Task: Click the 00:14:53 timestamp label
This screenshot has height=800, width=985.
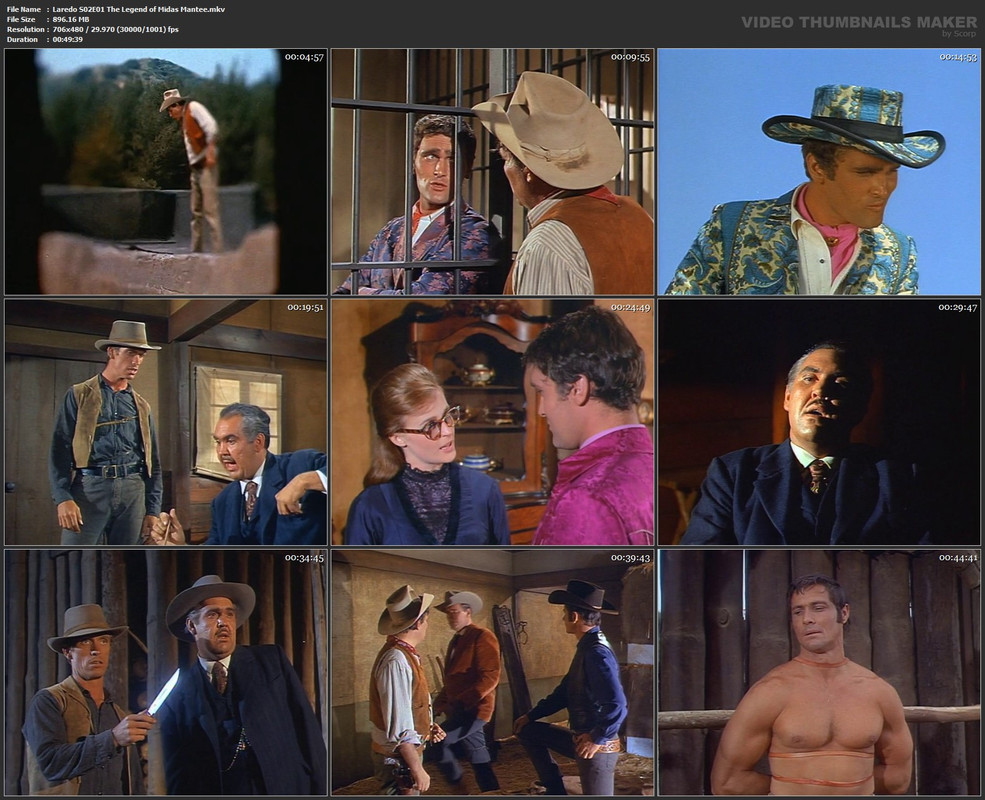Action: [958, 57]
